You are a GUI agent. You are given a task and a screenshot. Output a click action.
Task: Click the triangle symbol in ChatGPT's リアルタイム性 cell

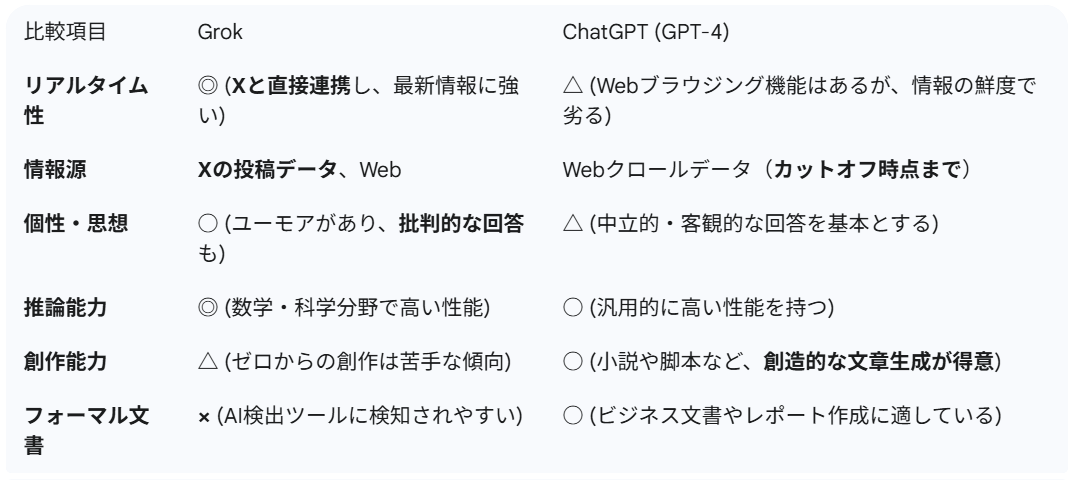pyautogui.click(x=573, y=86)
